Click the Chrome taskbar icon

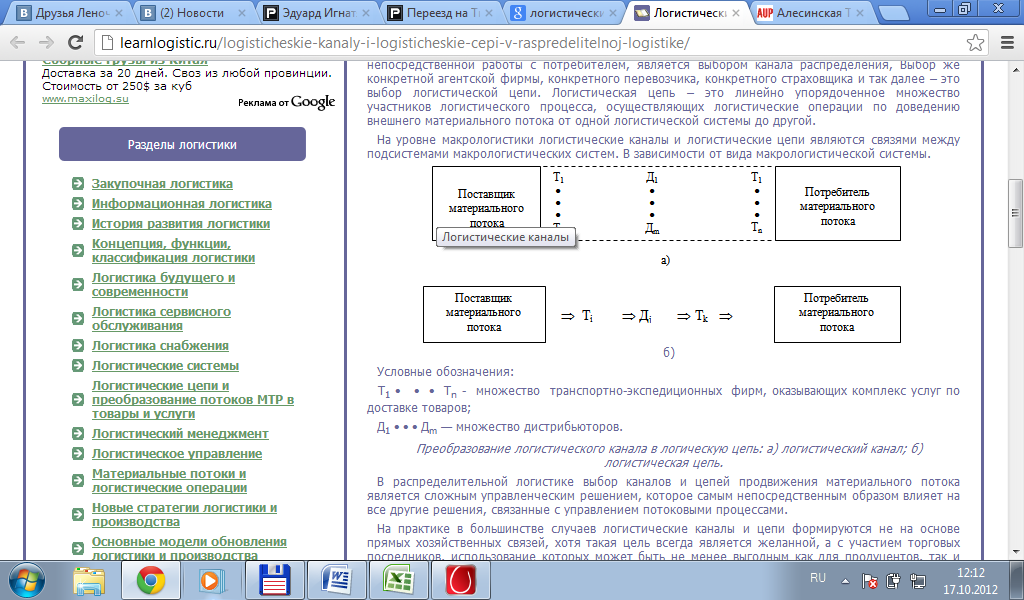pos(151,580)
